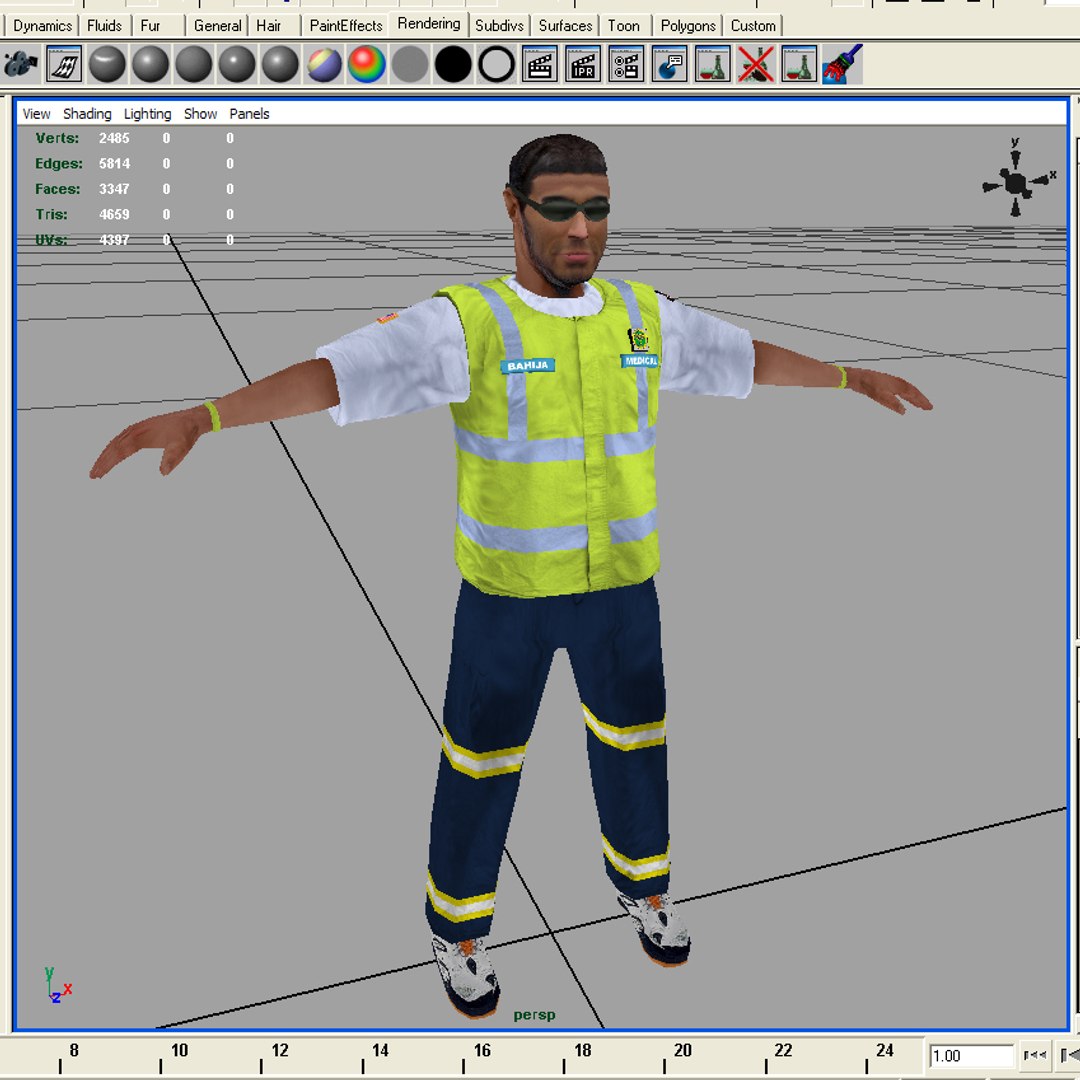This screenshot has height=1080, width=1080.
Task: Switch to the Custom shelf tab
Action: click(x=753, y=26)
